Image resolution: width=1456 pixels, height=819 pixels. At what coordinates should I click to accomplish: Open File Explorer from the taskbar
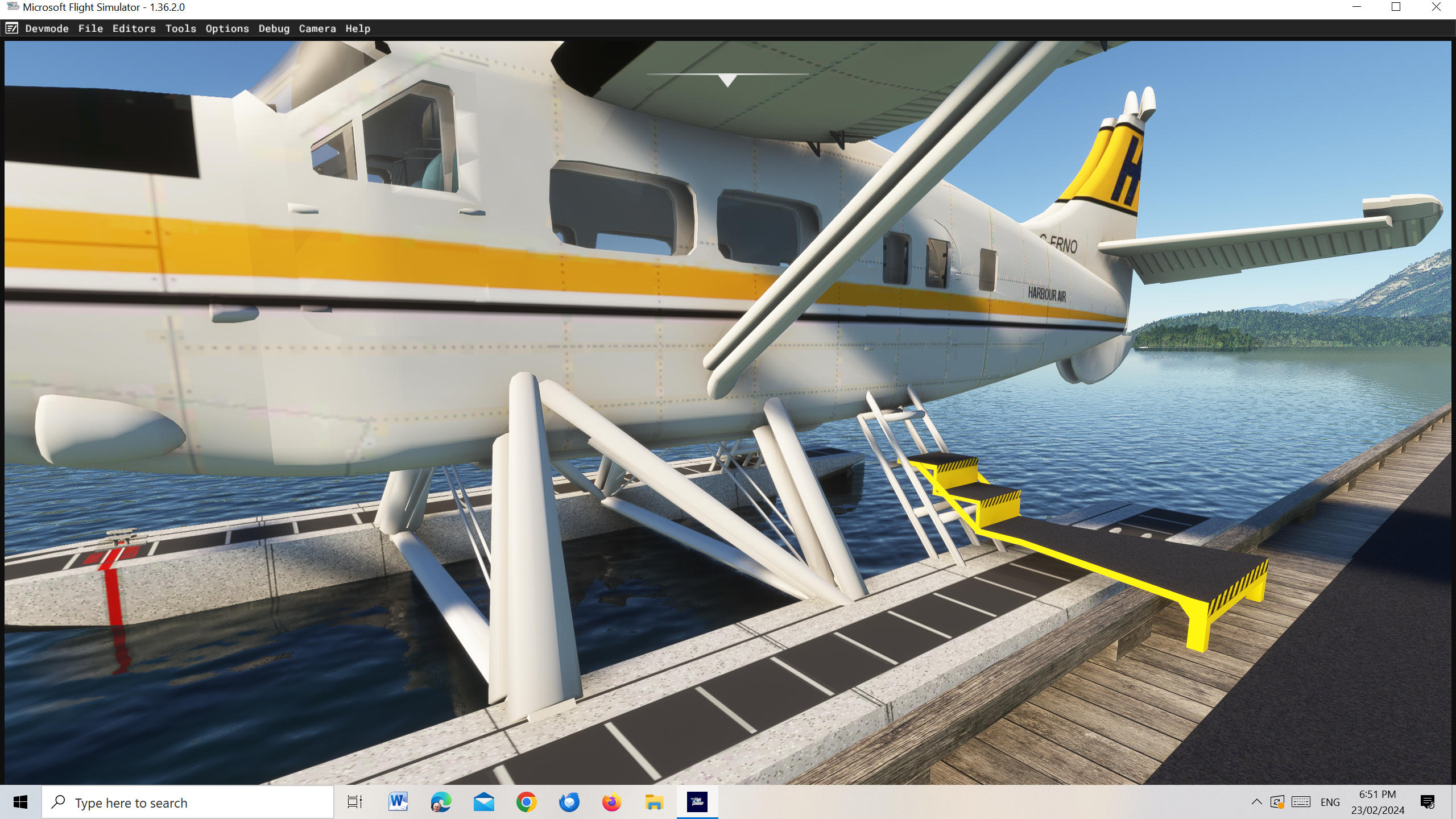click(x=653, y=803)
